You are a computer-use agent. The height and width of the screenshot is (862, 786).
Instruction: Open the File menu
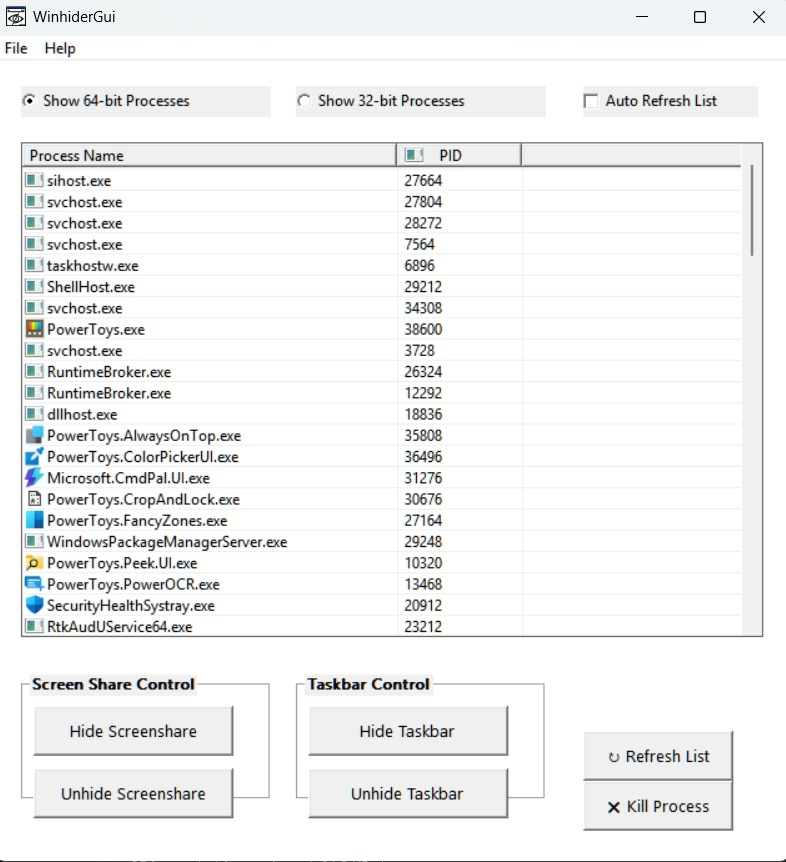[16, 48]
